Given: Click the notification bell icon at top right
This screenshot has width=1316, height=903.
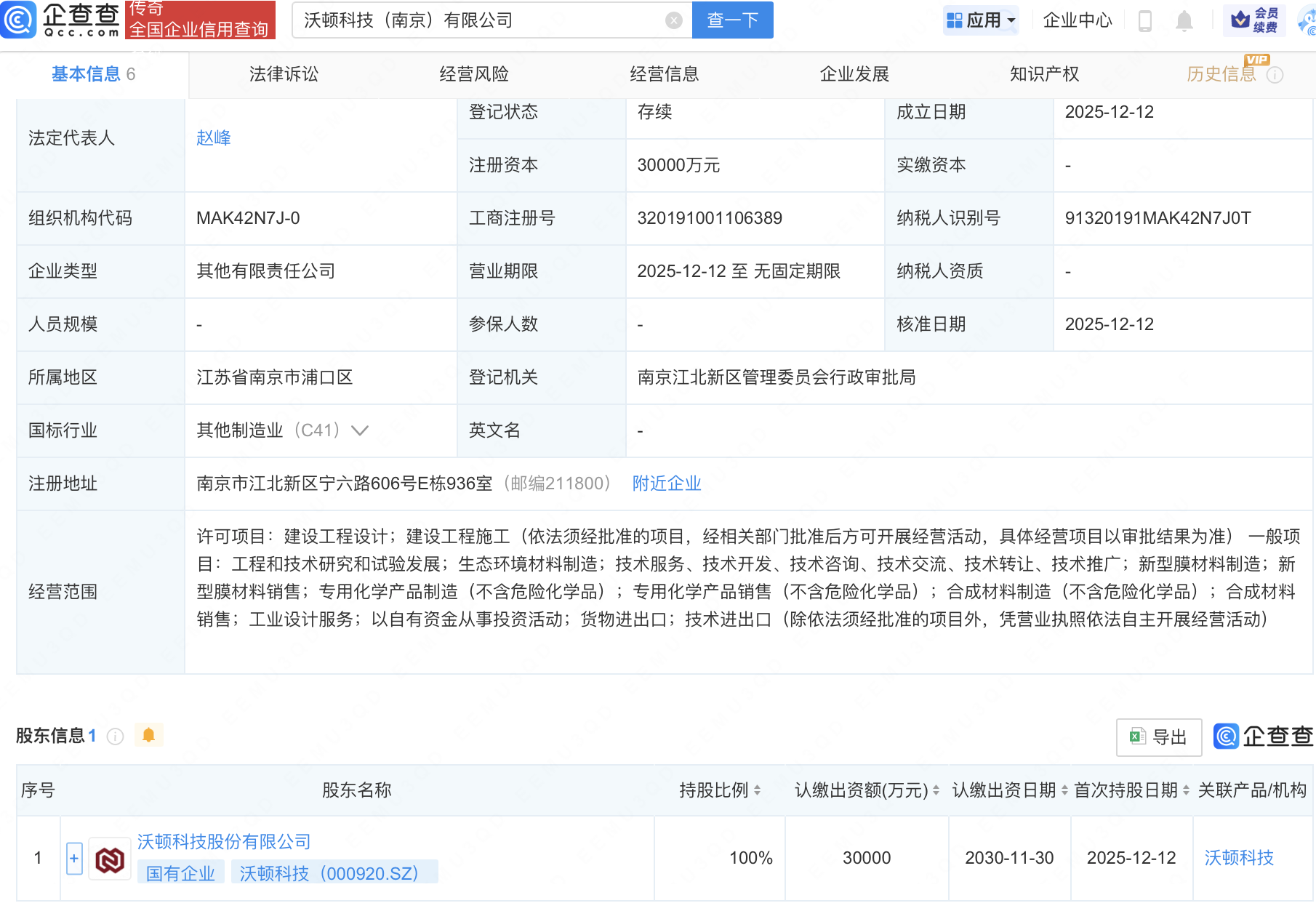Looking at the screenshot, I should point(1184,20).
